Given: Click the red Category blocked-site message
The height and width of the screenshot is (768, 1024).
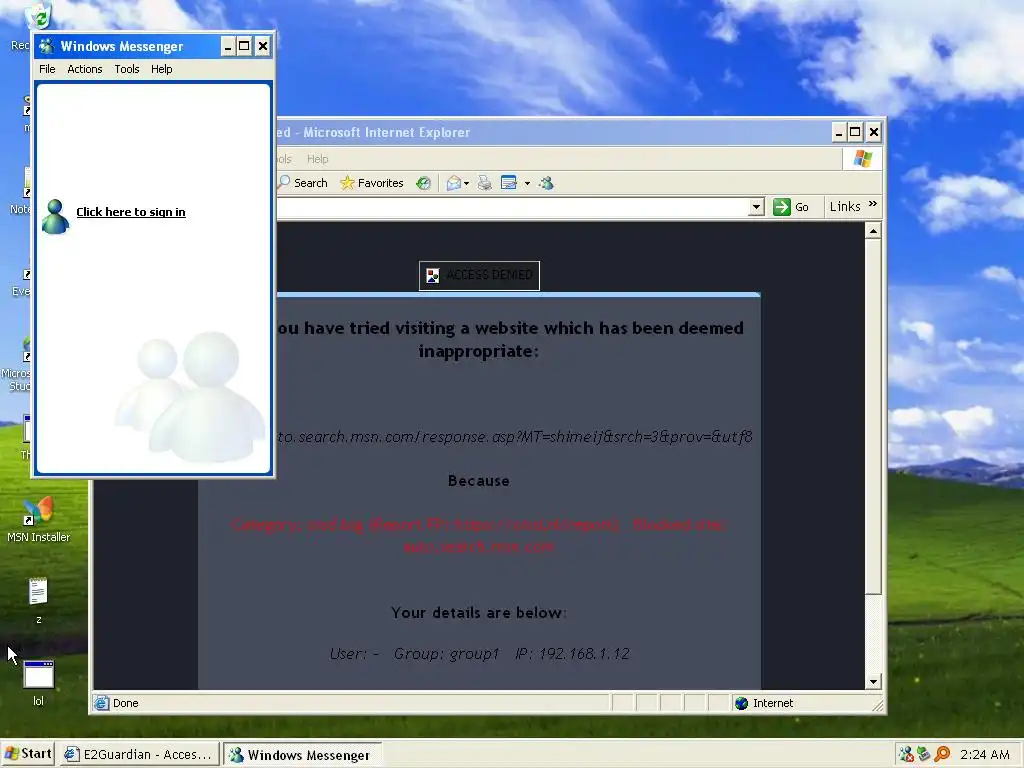Looking at the screenshot, I should pyautogui.click(x=479, y=536).
